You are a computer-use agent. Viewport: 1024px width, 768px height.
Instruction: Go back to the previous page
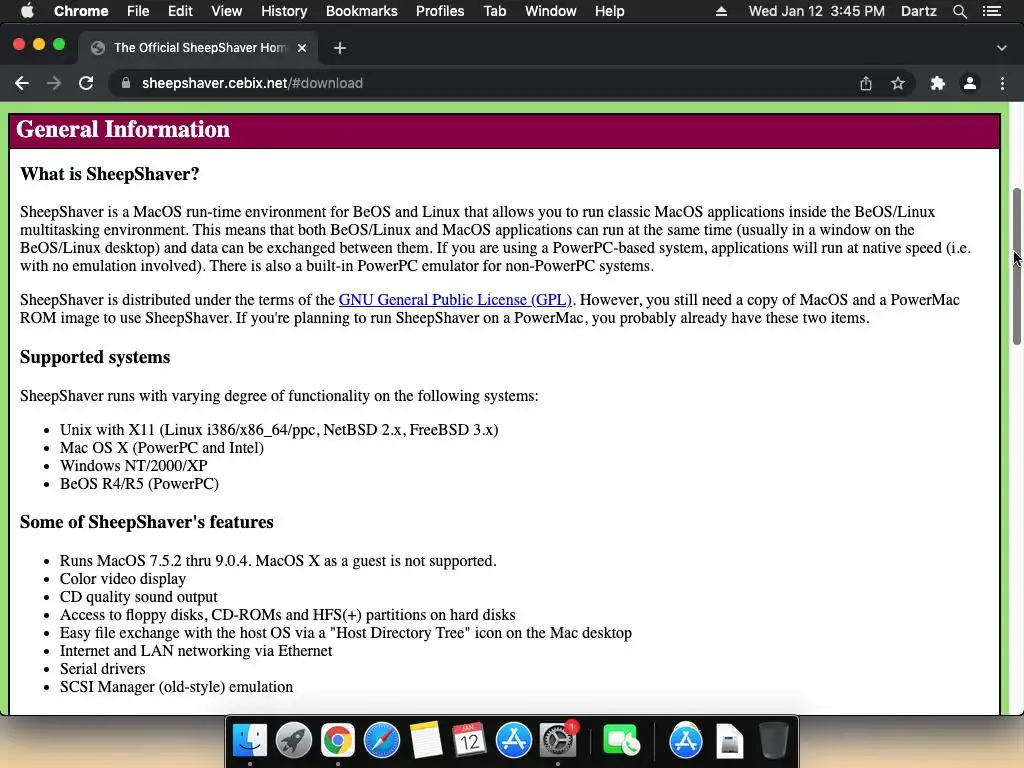pos(22,83)
